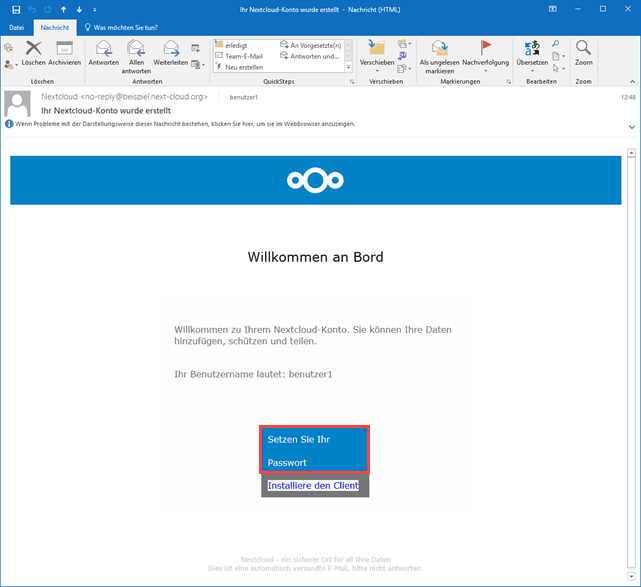This screenshot has width=641, height=587.
Task: Click the Übersetzen translate button
Action: pyautogui.click(x=532, y=56)
